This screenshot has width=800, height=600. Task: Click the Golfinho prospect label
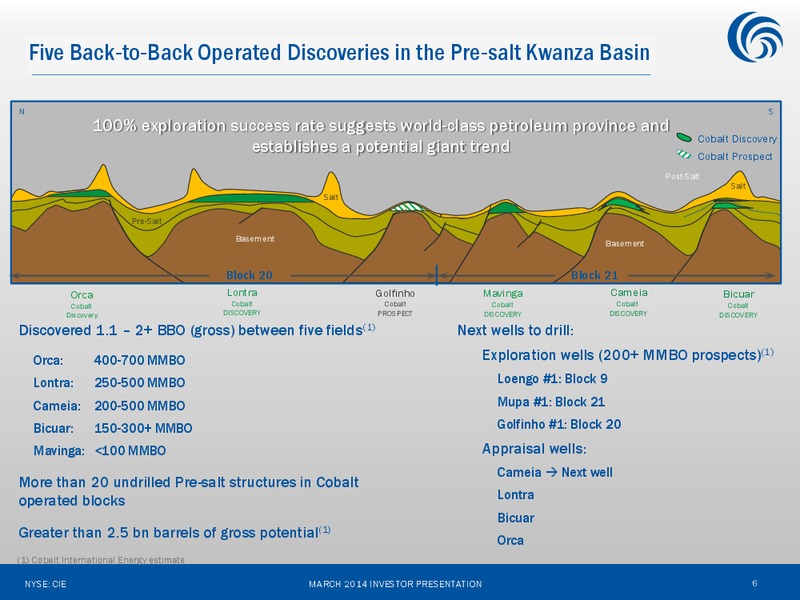[x=395, y=303]
